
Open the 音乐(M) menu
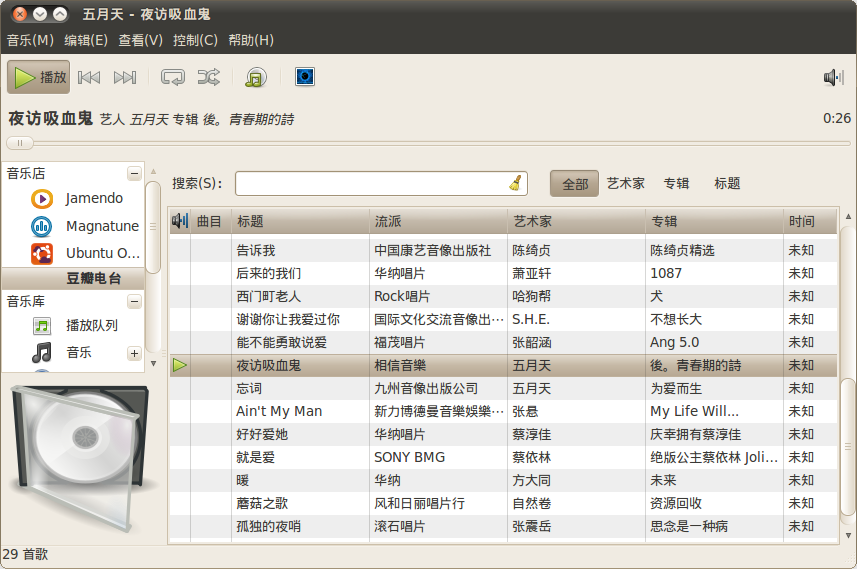30,40
